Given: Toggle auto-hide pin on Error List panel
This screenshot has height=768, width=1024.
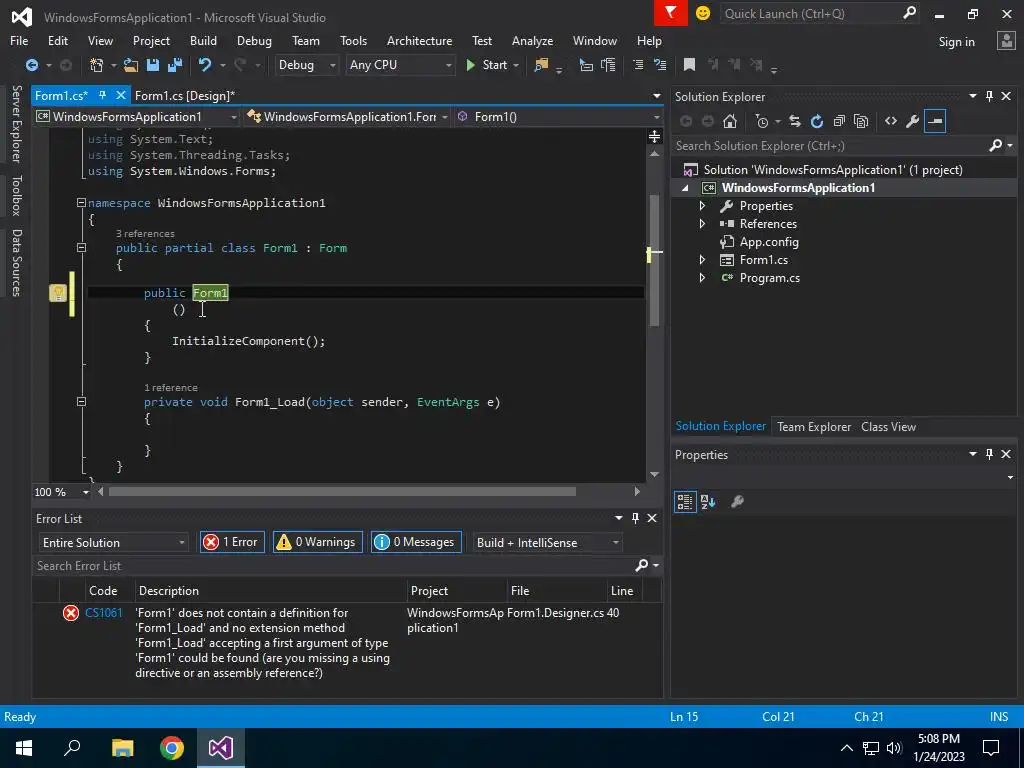Looking at the screenshot, I should (635, 518).
